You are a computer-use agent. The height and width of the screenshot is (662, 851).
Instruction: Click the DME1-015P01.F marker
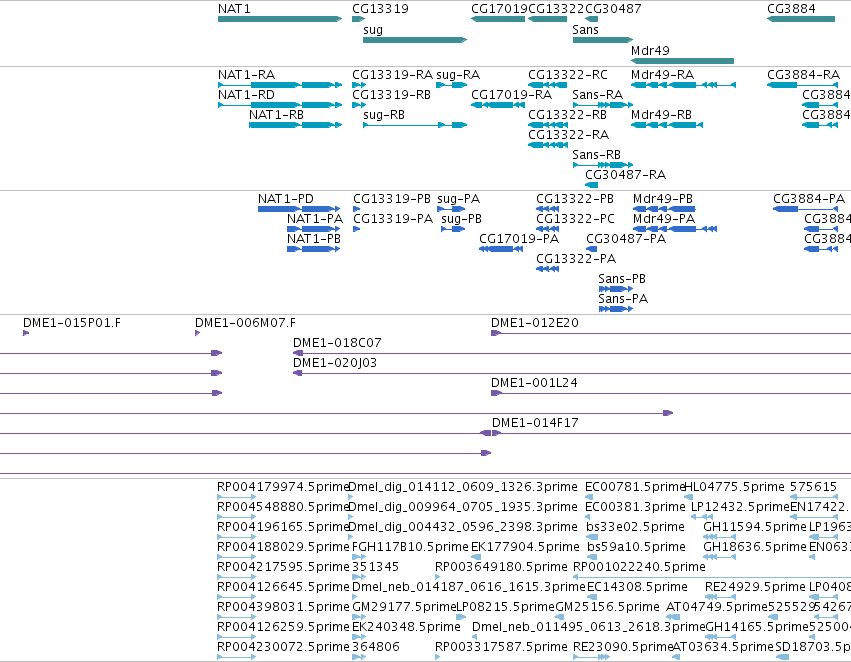(x=26, y=333)
